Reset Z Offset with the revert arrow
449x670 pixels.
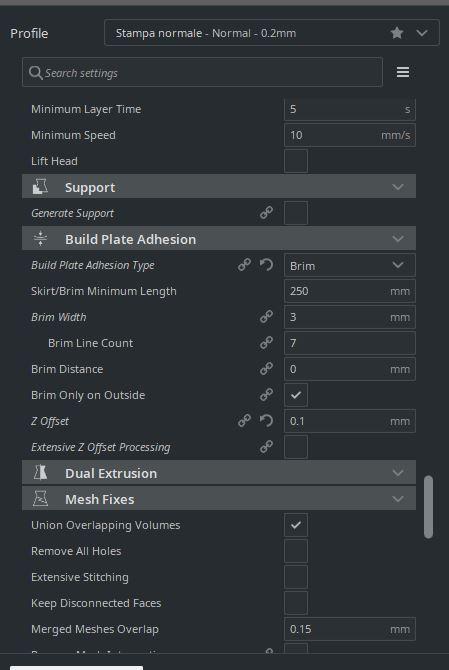(266, 421)
